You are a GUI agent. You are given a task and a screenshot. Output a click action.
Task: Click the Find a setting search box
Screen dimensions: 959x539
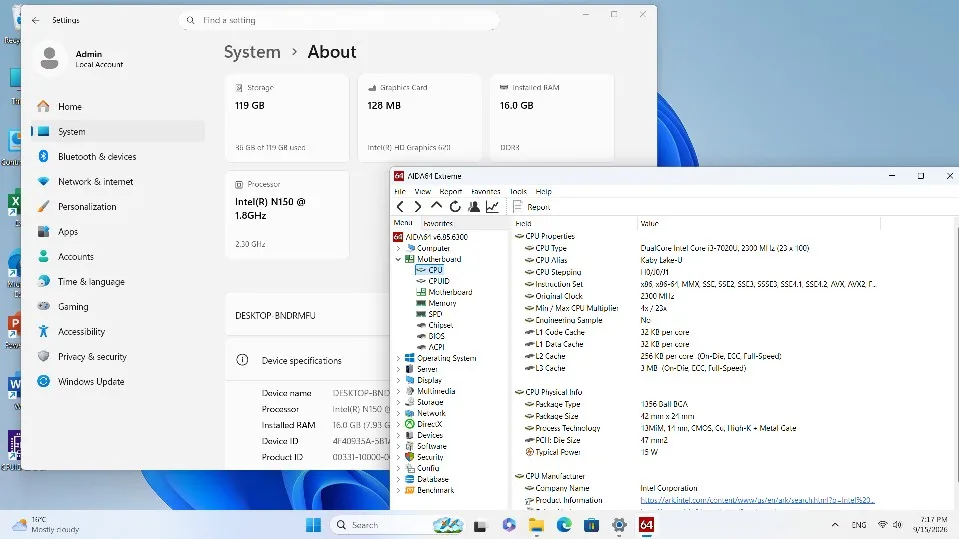[x=339, y=20]
